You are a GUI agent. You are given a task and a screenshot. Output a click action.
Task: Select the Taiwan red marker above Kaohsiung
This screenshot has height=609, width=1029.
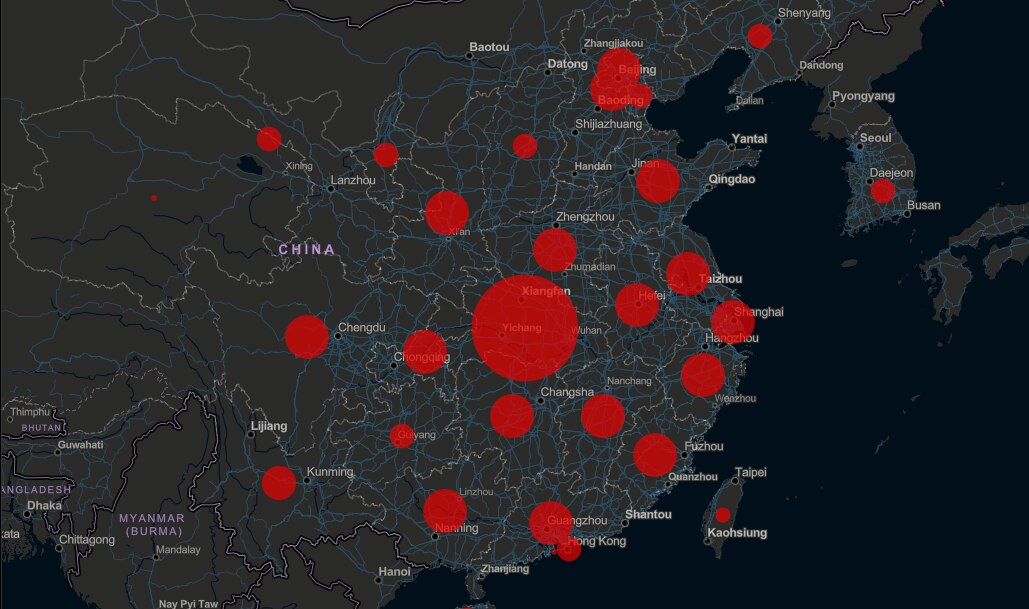click(722, 515)
